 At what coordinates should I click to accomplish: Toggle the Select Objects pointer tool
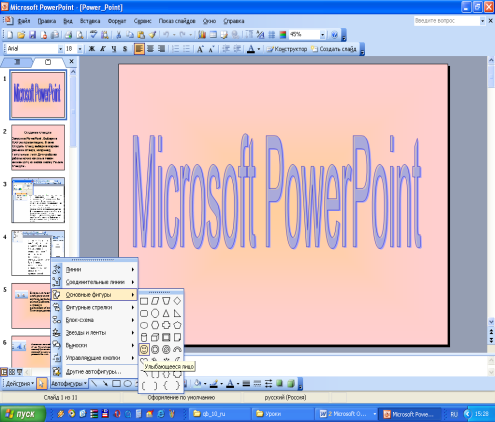[x=41, y=384]
